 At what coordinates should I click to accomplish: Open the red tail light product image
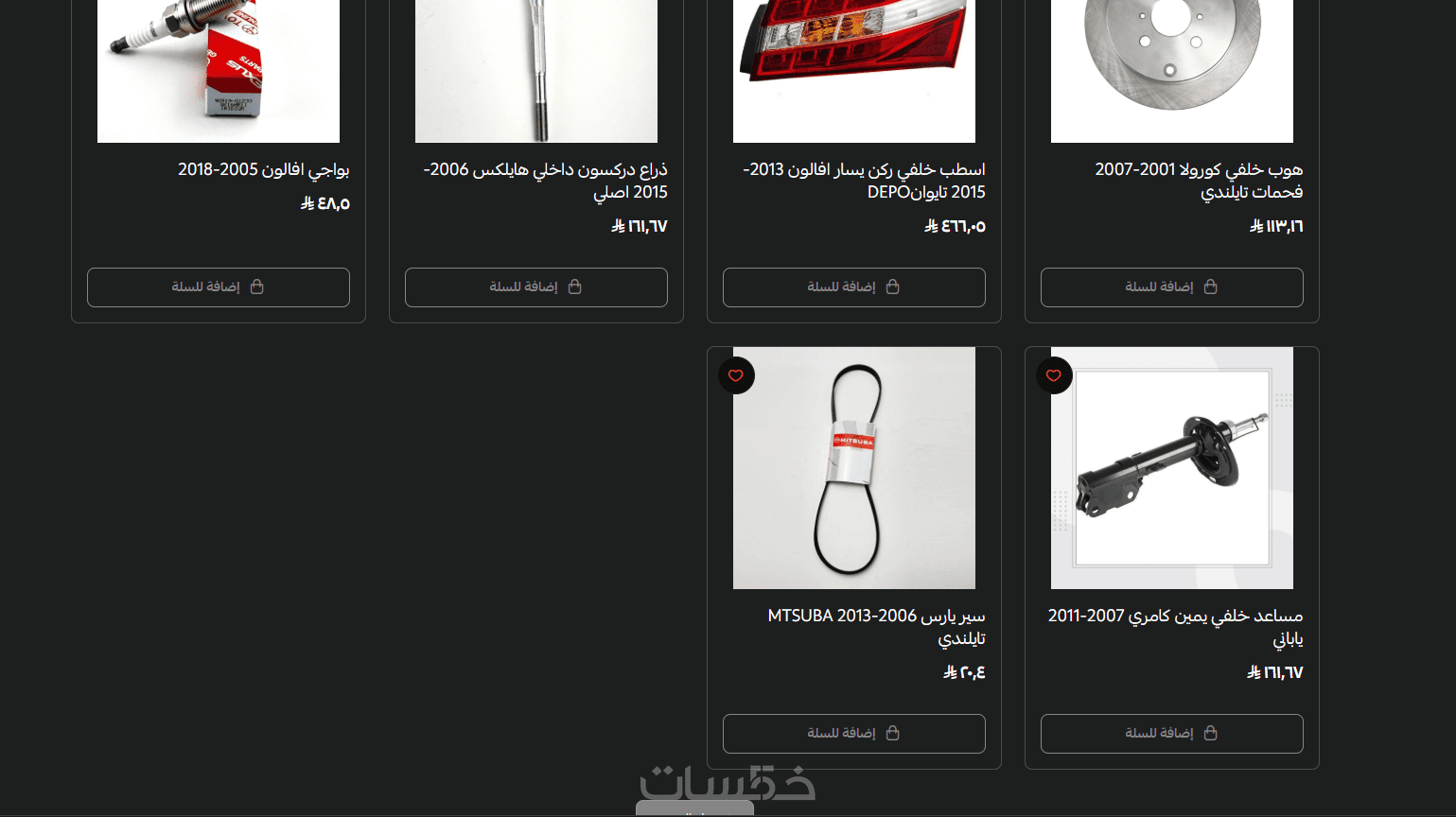coord(854,71)
